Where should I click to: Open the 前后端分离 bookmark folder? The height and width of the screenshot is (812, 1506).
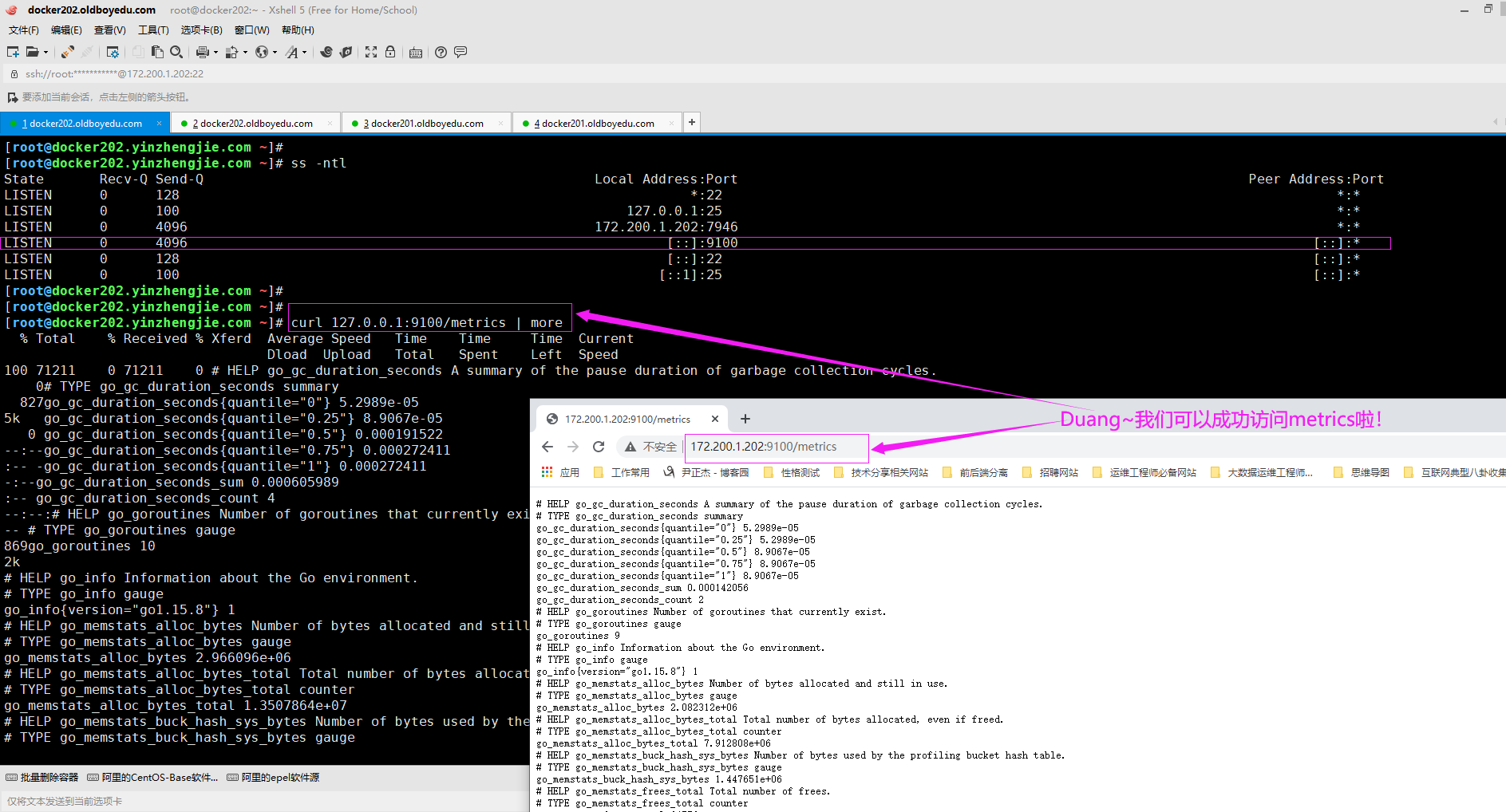[975, 473]
